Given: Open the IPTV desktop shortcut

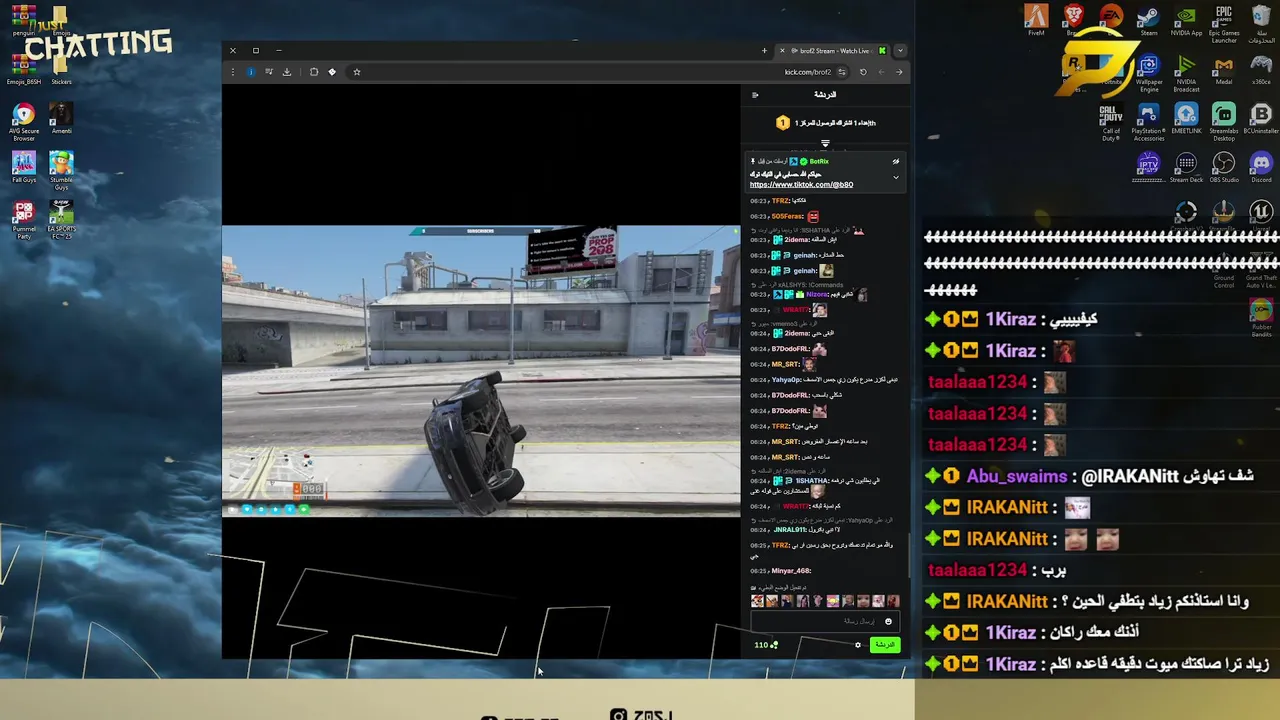Looking at the screenshot, I should 1149,167.
